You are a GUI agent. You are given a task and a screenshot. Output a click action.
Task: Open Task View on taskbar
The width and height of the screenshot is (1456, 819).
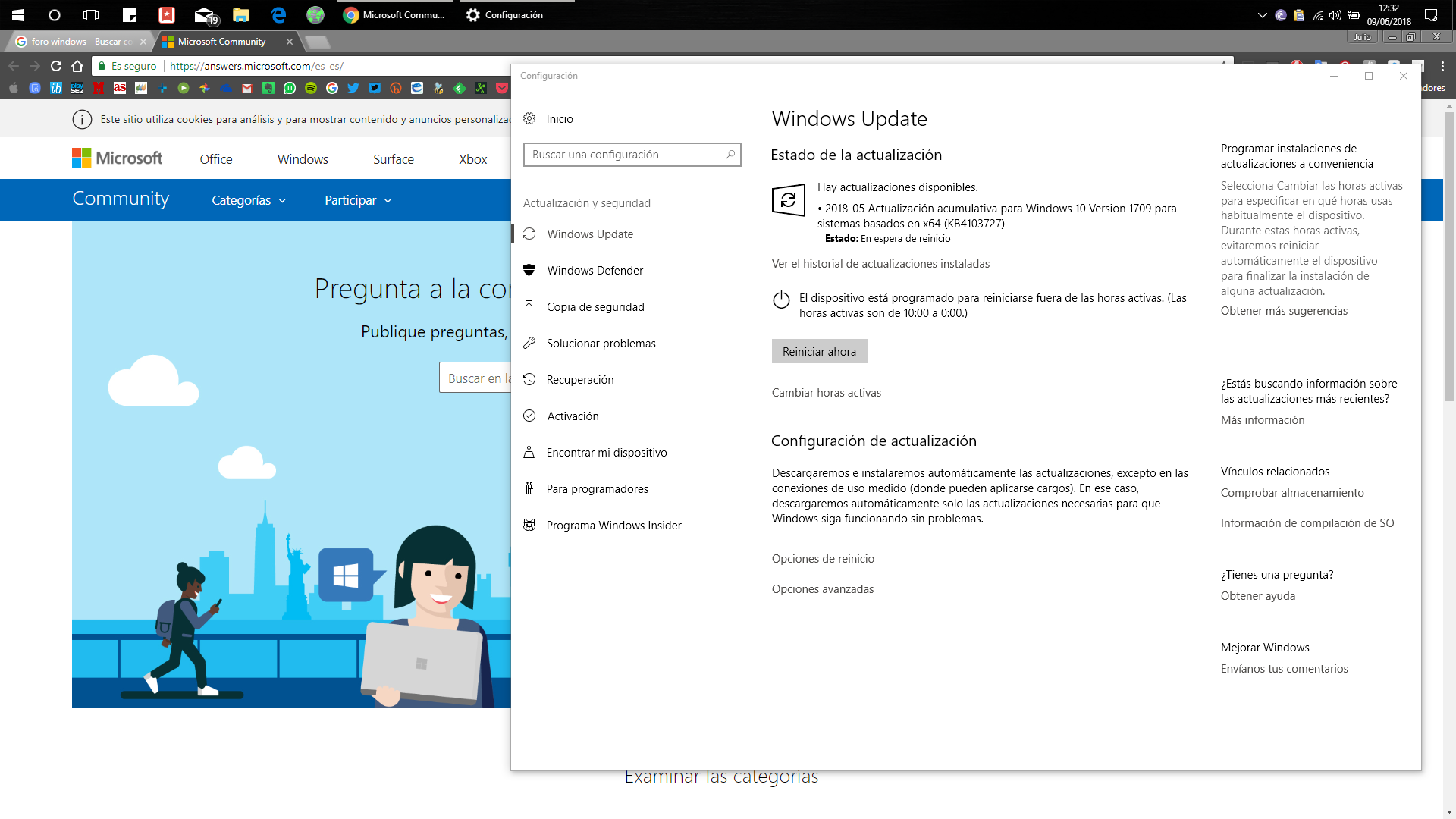click(x=91, y=15)
